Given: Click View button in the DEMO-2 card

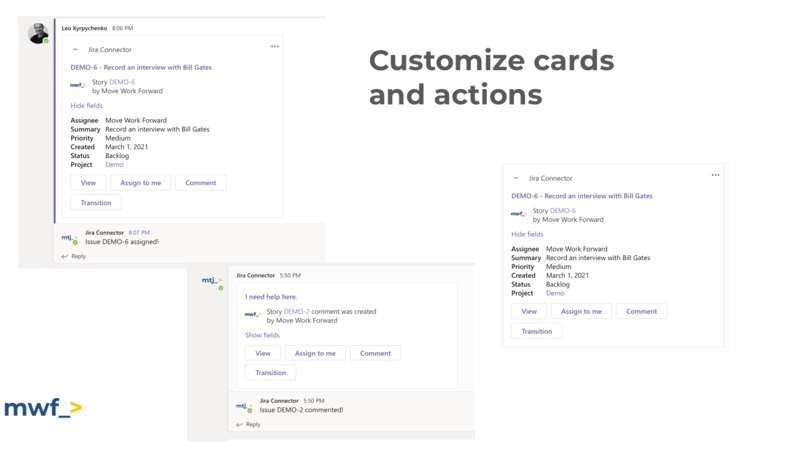Looking at the screenshot, I should pos(263,353).
